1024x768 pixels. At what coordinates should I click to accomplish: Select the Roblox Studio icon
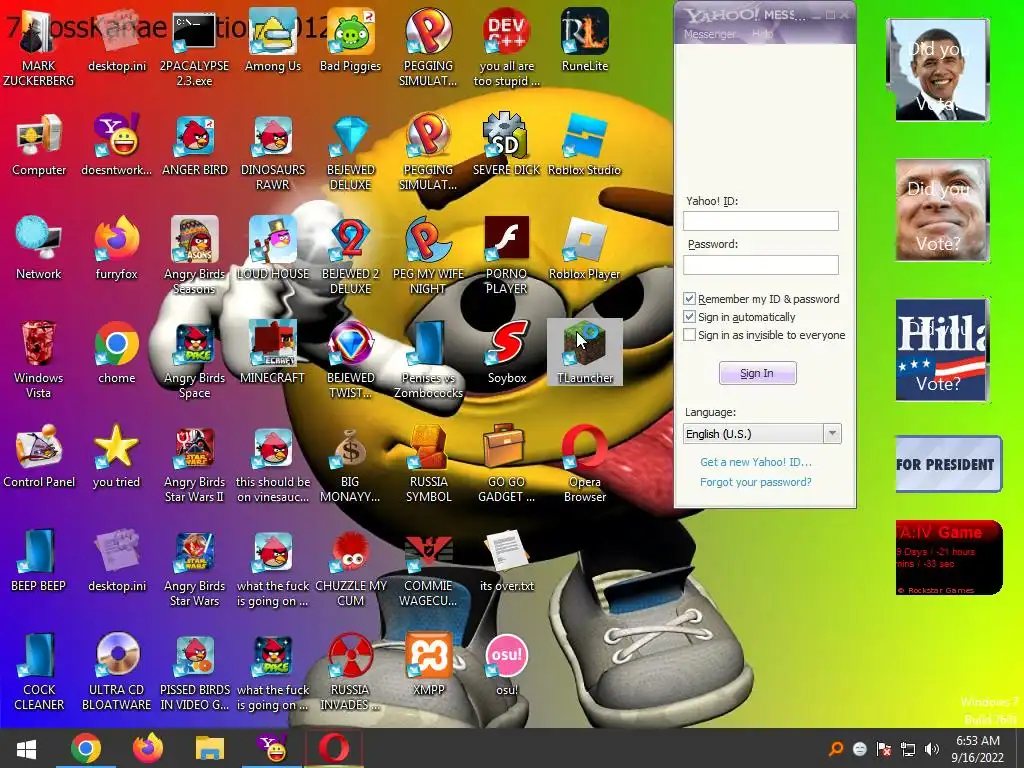pos(584,146)
